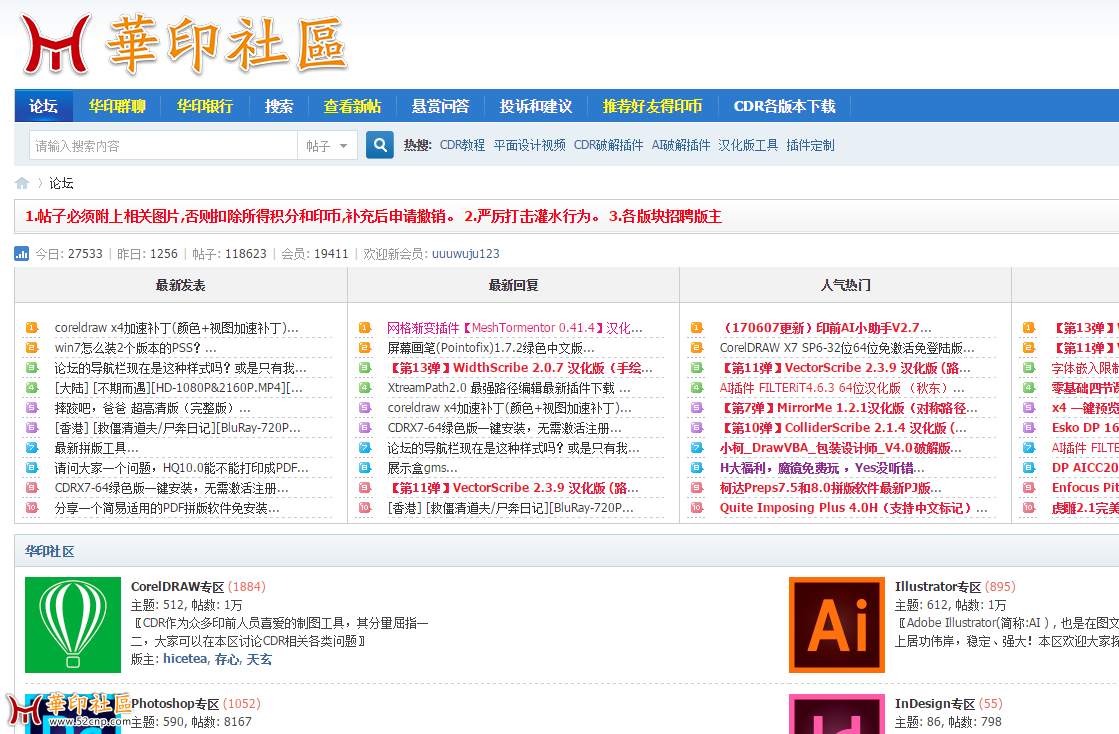This screenshot has height=734, width=1119.
Task: Open 华印群聊 in navigation bar
Action: (117, 106)
